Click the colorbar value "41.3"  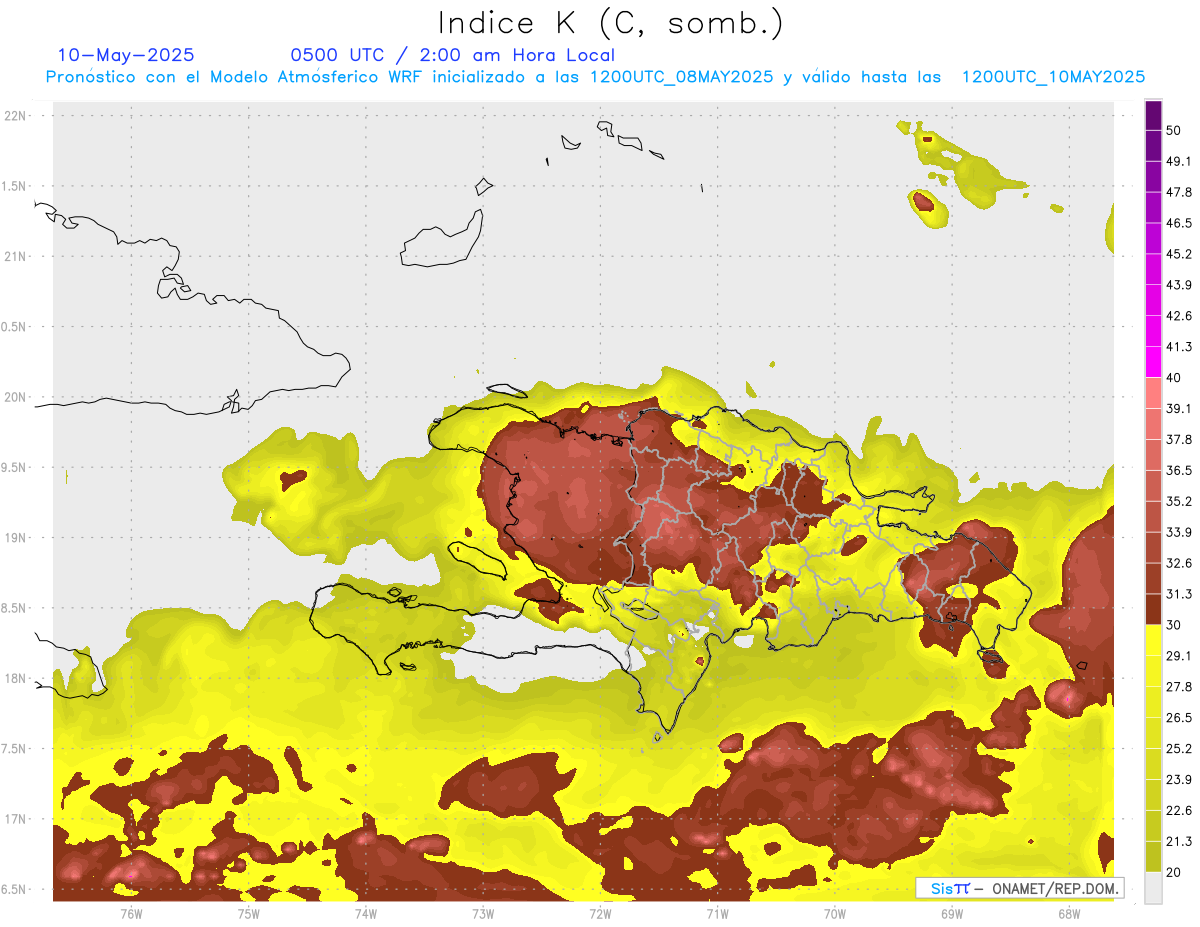1179,347
